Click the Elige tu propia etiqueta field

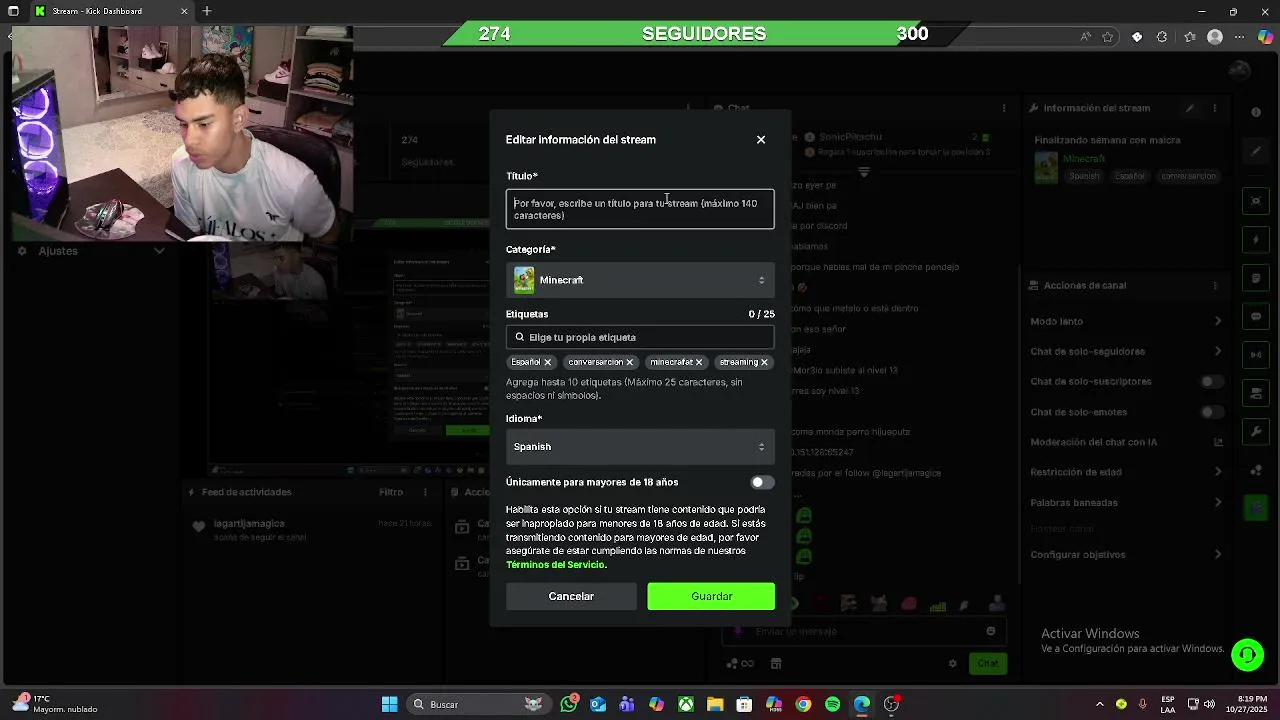click(640, 337)
